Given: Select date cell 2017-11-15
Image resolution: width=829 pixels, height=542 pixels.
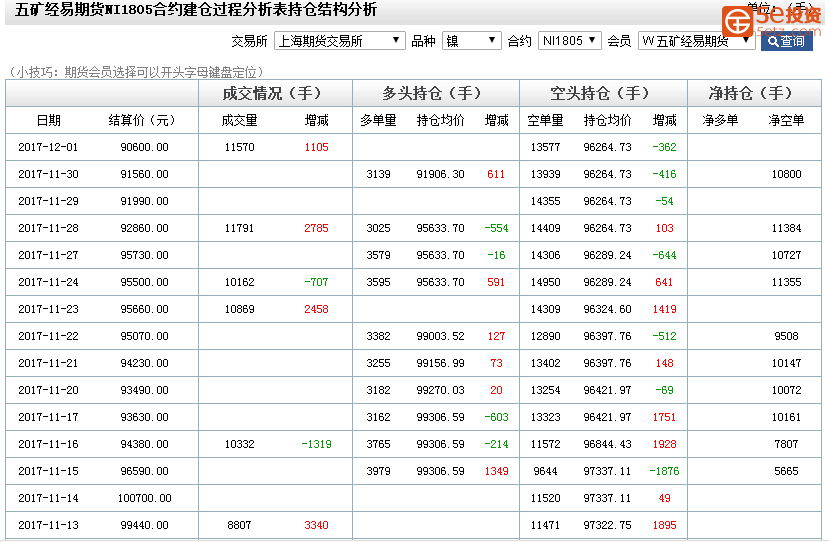Looking at the screenshot, I should (x=48, y=471).
